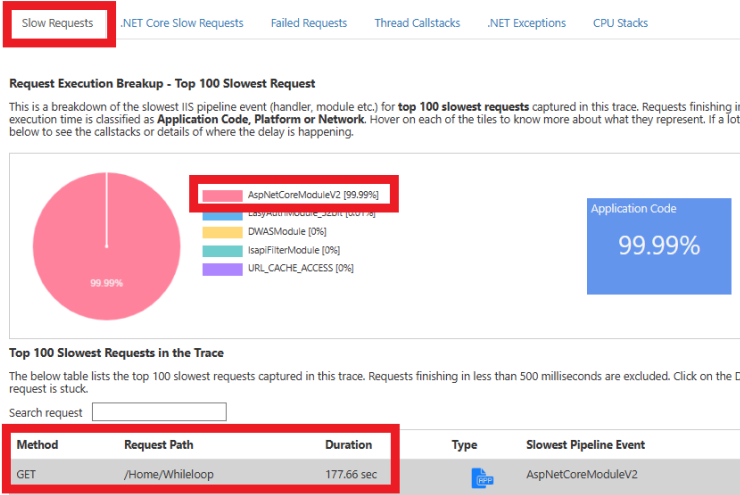
Task: Select the Slow Requests tab
Action: (58, 23)
